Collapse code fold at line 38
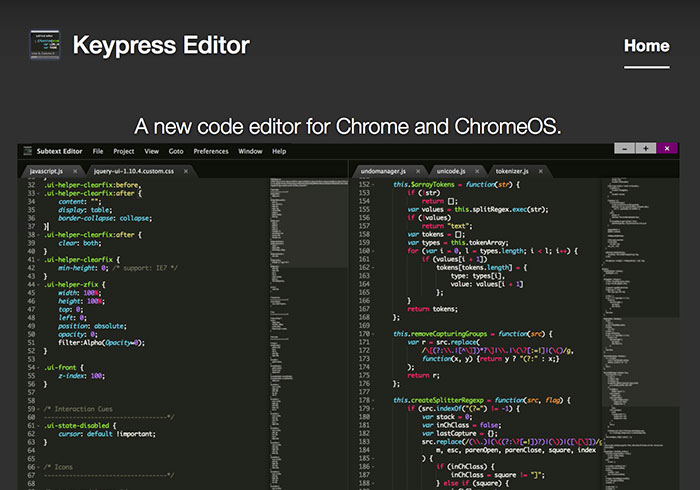 point(38,235)
